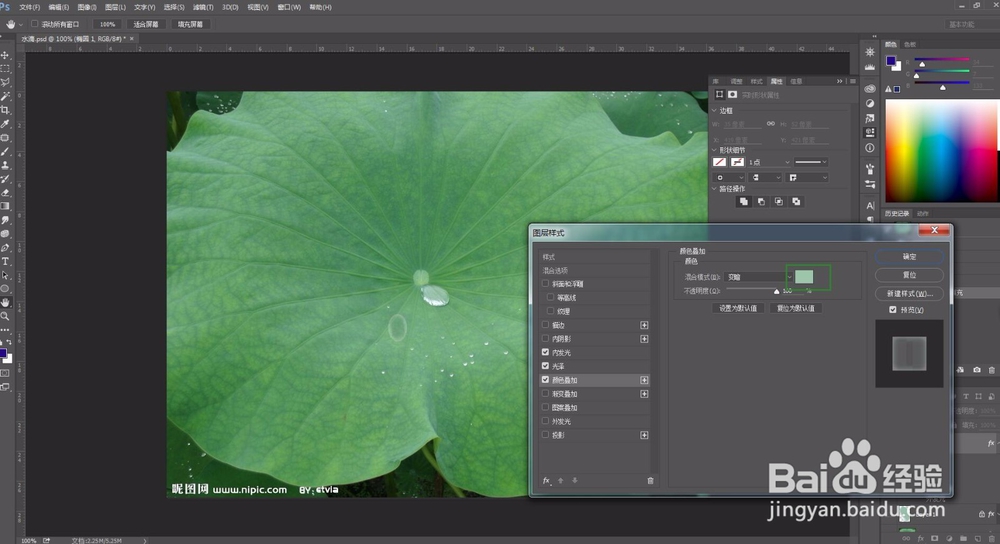Image resolution: width=1000 pixels, height=544 pixels.
Task: Select the Magic Wand tool
Action: click(x=5, y=96)
